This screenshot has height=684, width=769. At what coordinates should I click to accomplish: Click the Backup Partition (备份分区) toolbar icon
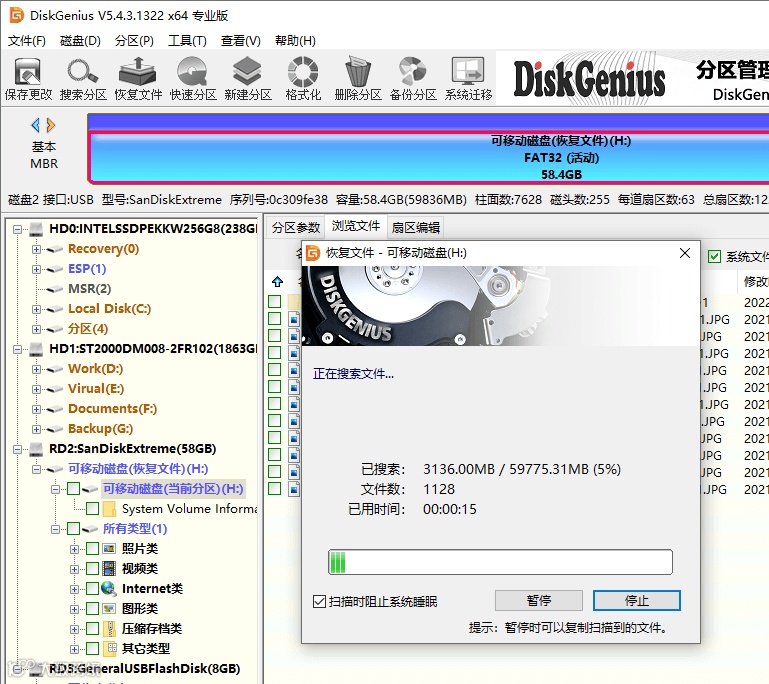pyautogui.click(x=412, y=79)
